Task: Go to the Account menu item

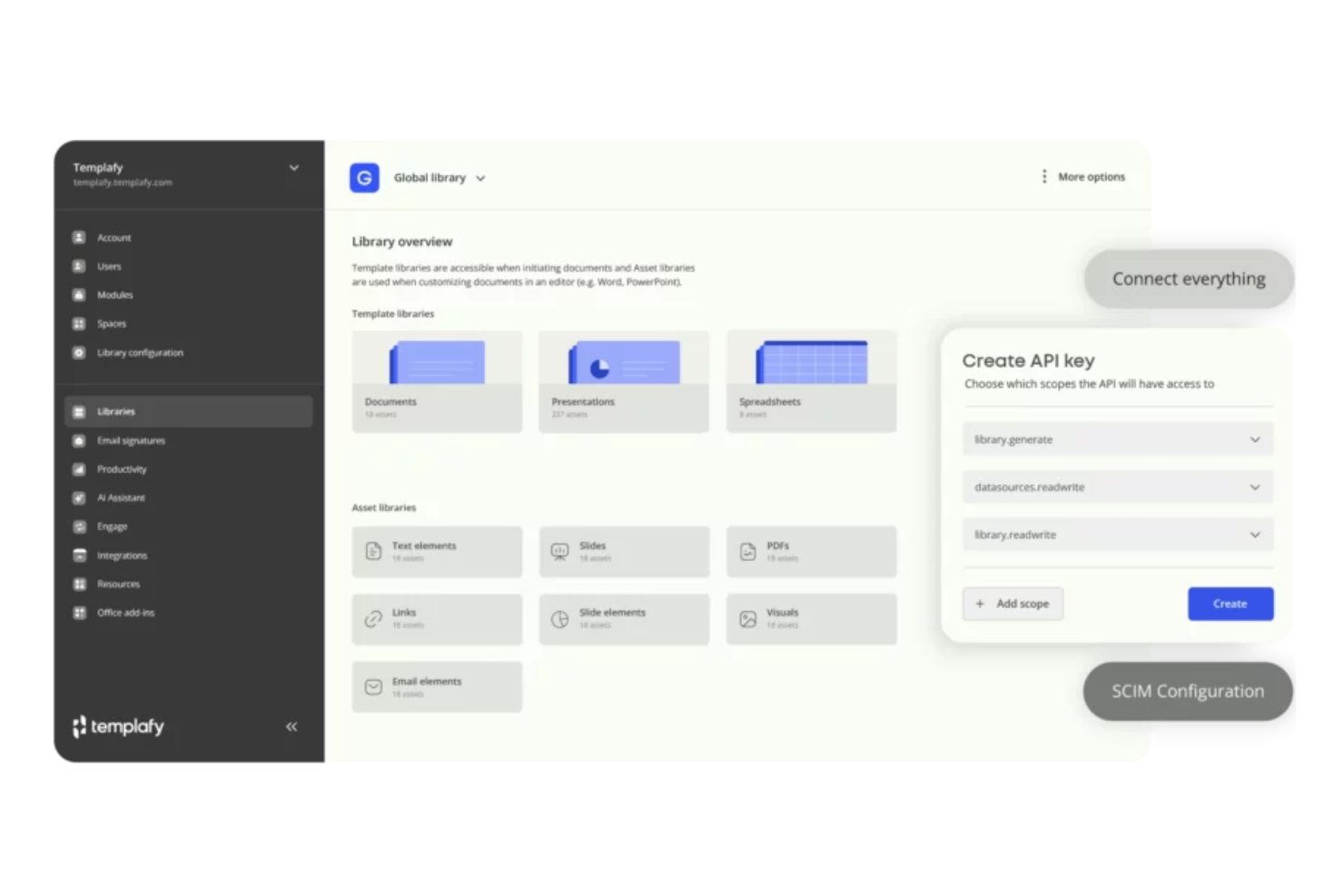Action: click(114, 238)
